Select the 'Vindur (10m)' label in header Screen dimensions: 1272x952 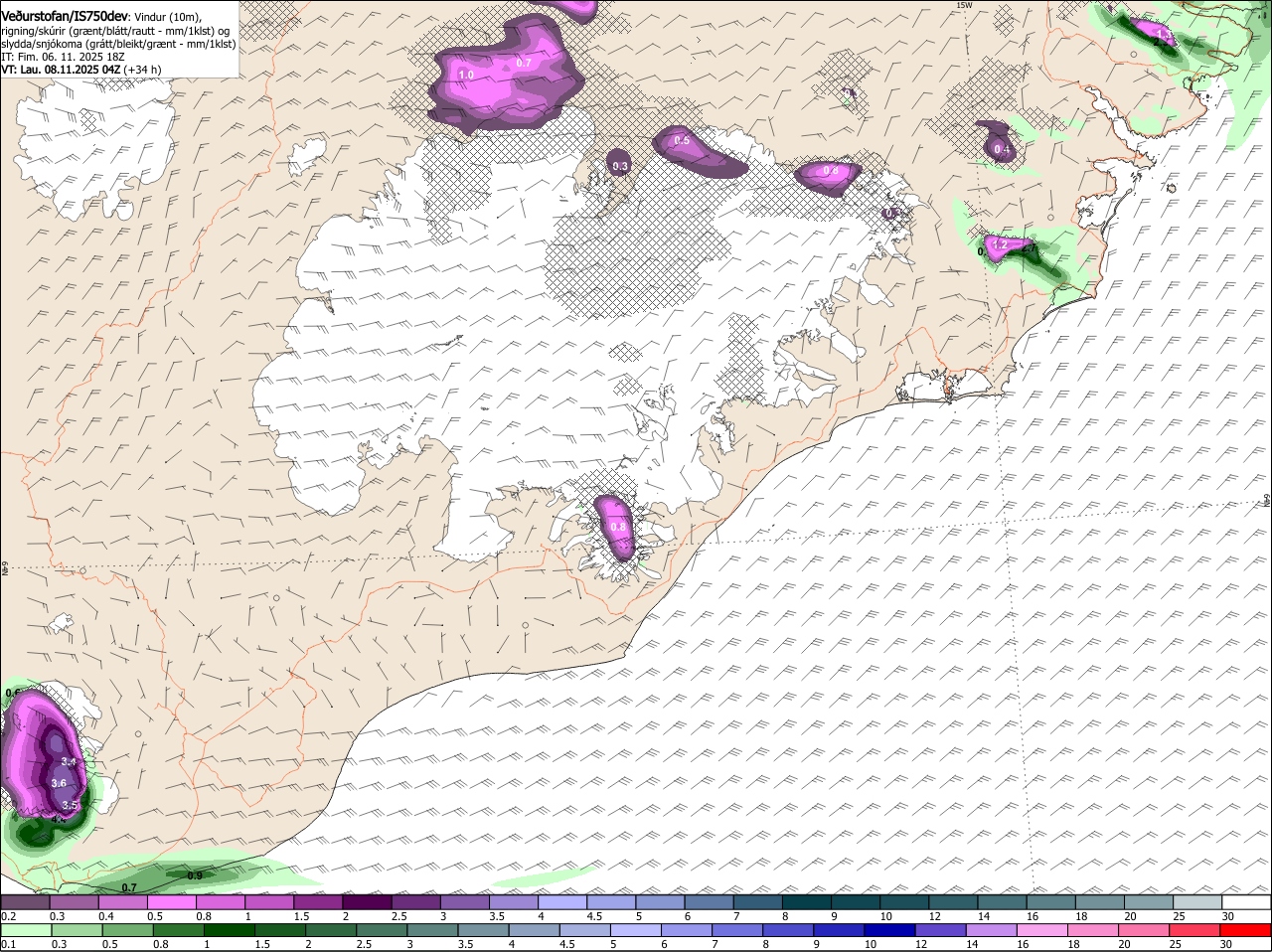[167, 18]
